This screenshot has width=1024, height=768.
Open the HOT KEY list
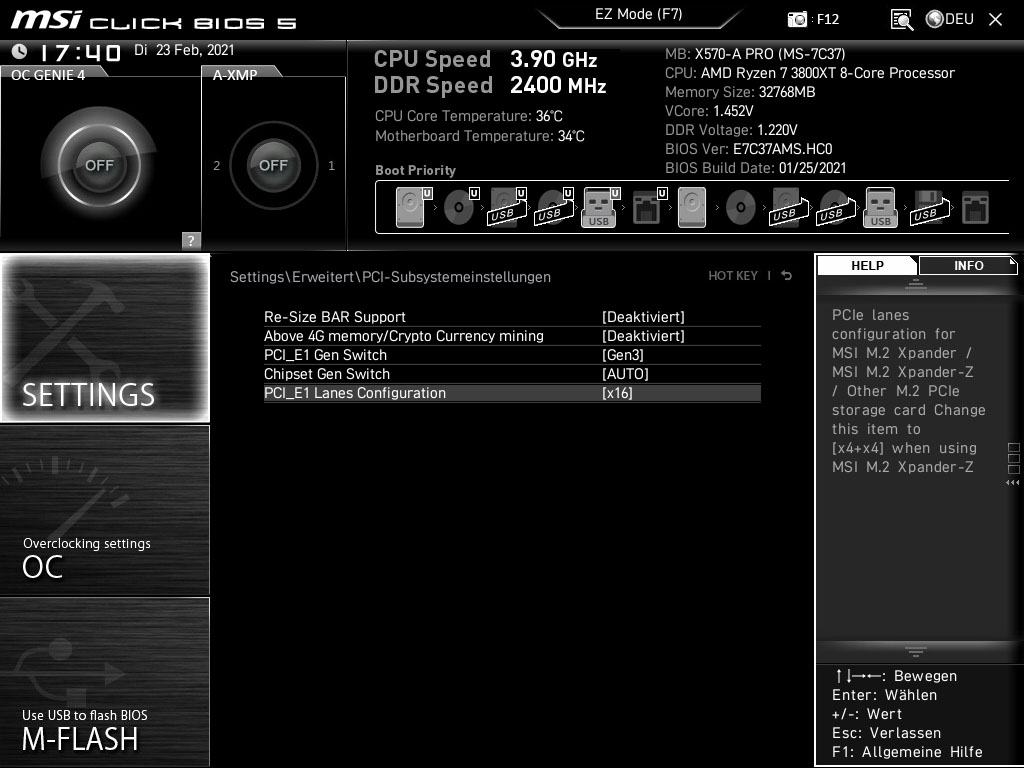tap(733, 276)
